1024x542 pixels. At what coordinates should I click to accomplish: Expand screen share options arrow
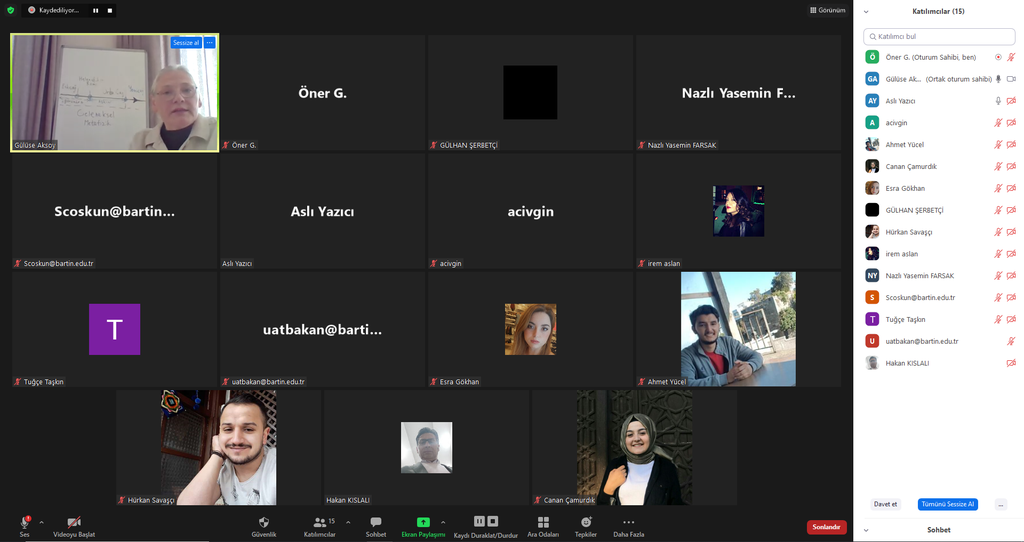point(443,522)
